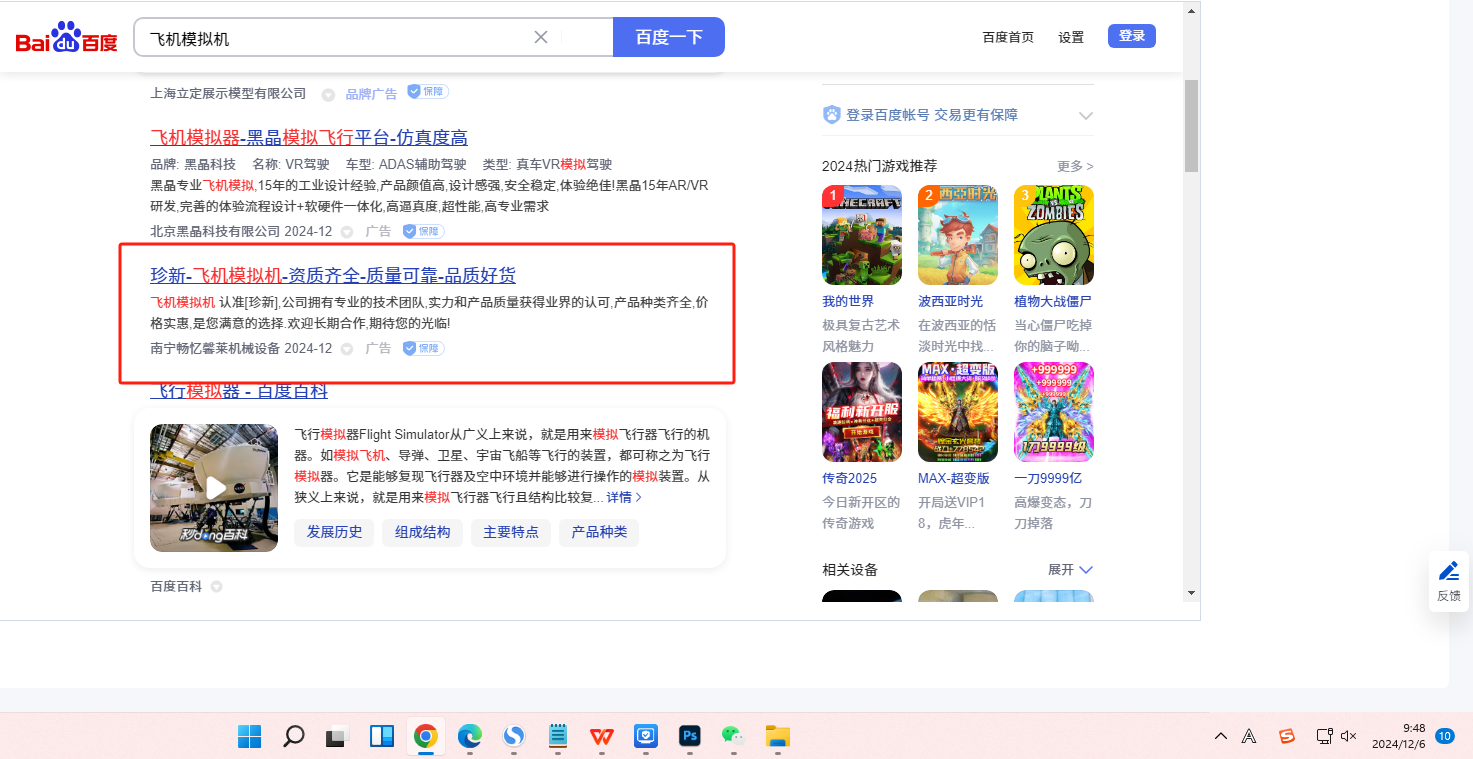The height and width of the screenshot is (759, 1473).
Task: Open the network tray icon
Action: (x=1324, y=737)
